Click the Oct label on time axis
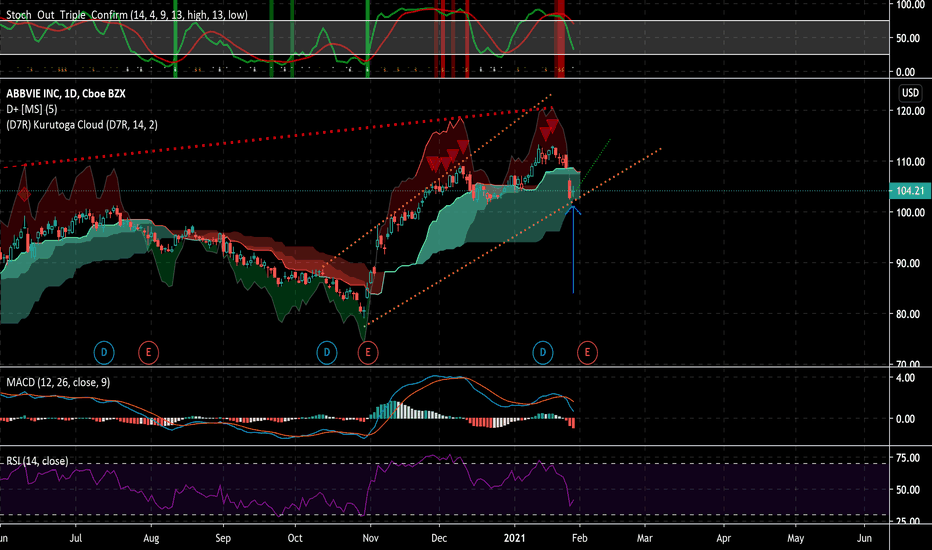 tap(295, 538)
